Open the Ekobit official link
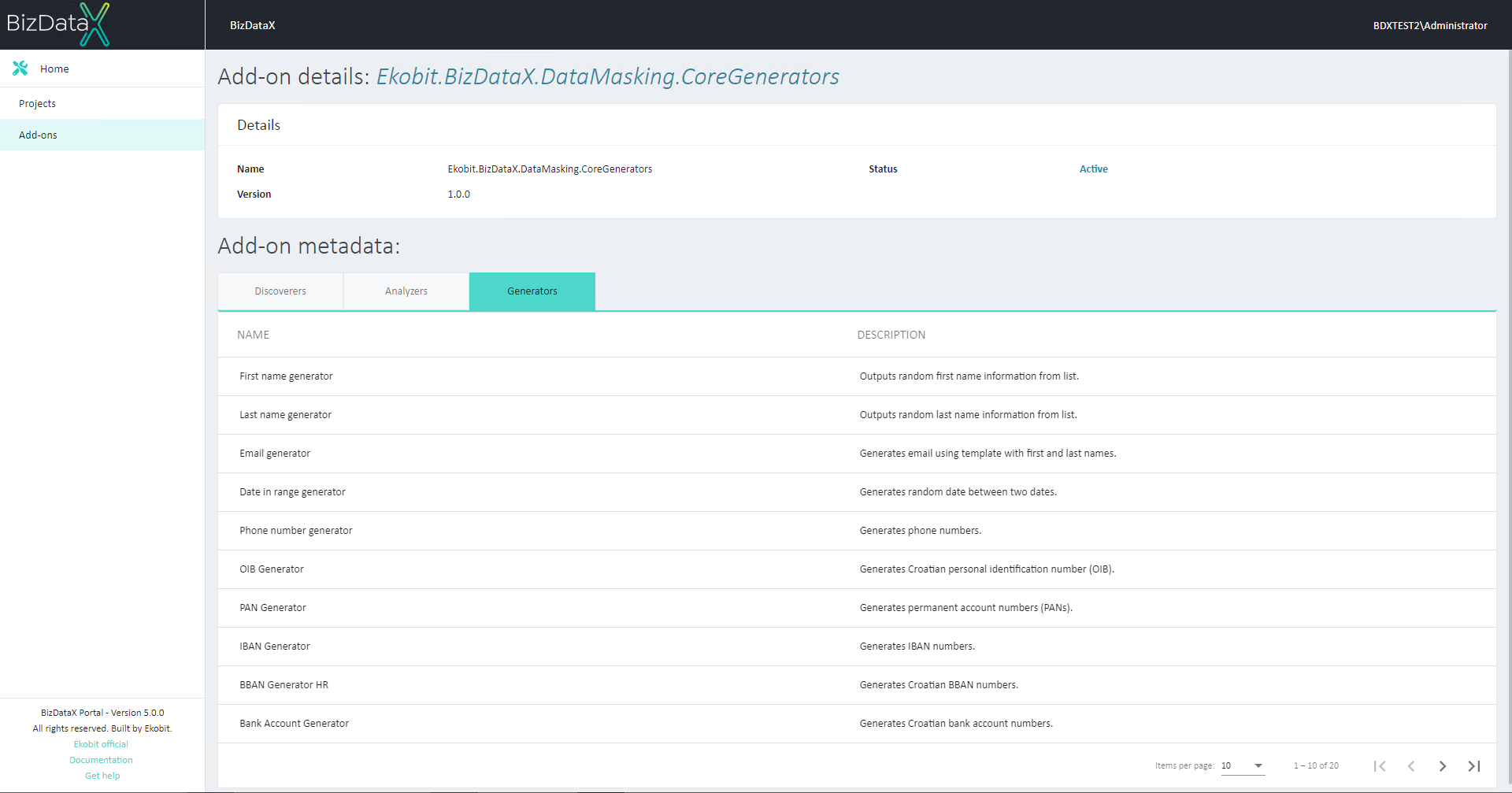Image resolution: width=1512 pixels, height=793 pixels. click(101, 744)
